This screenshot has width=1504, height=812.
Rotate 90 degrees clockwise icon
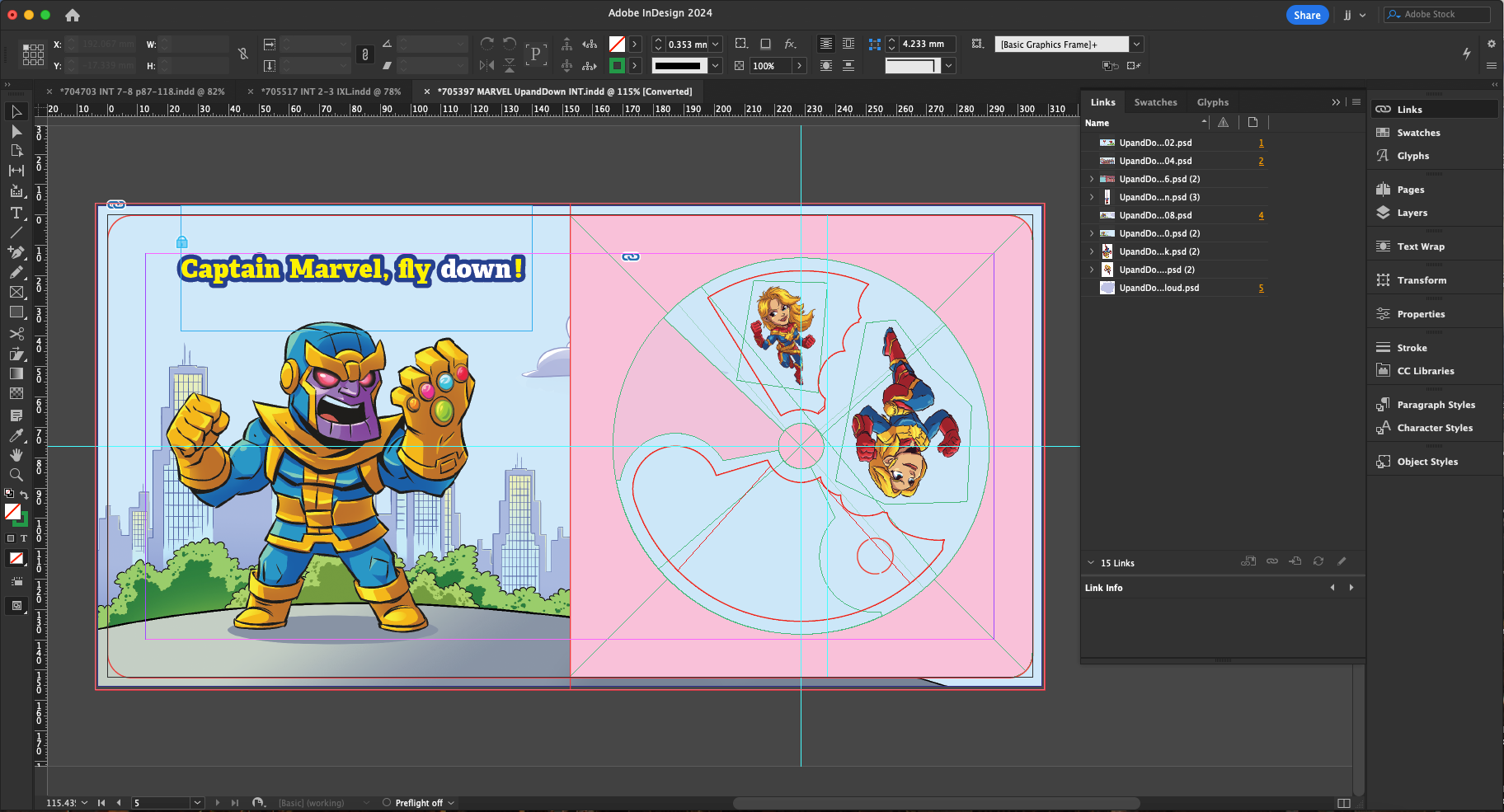(x=487, y=44)
